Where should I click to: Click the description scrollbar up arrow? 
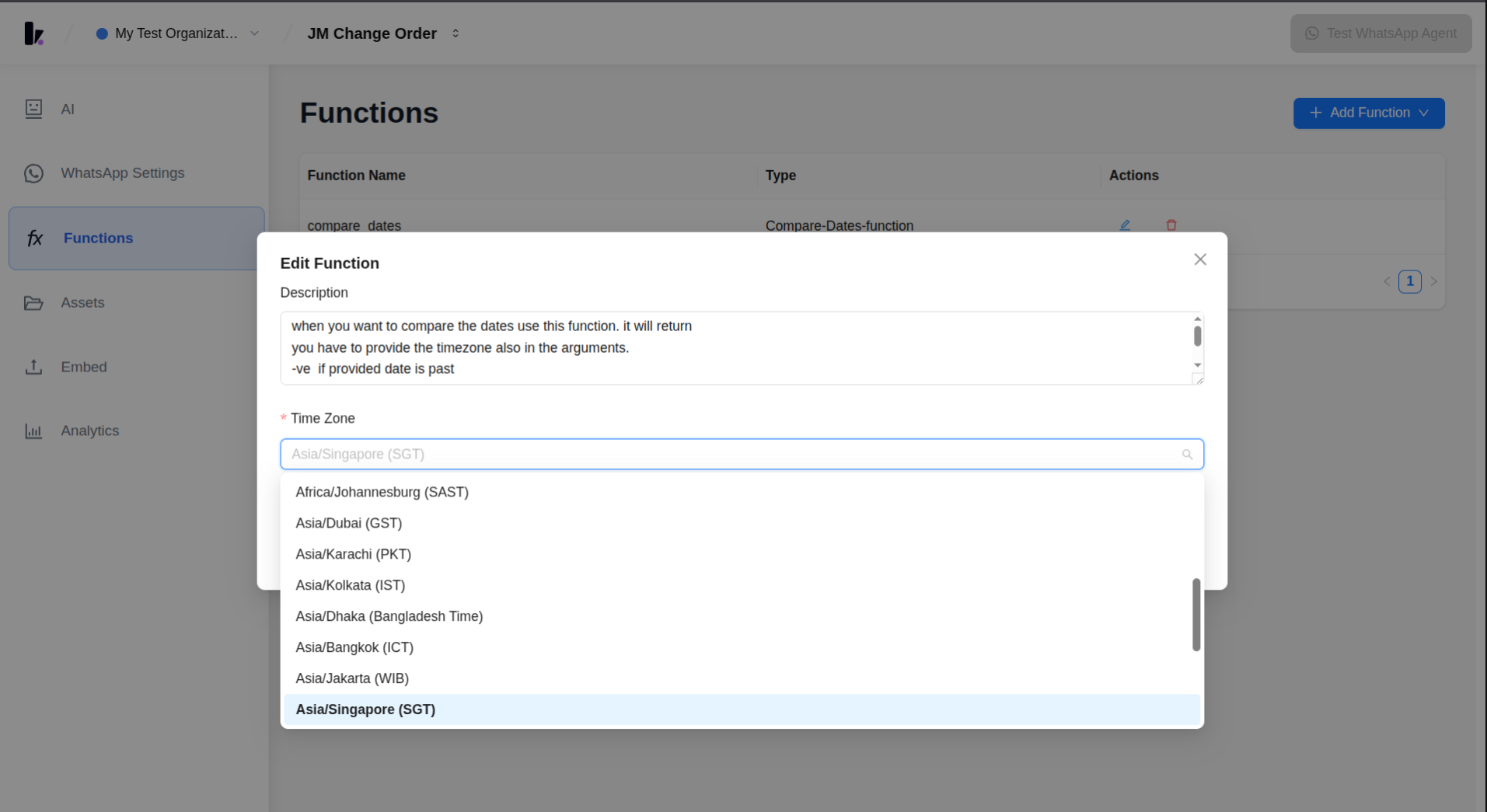pyautogui.click(x=1197, y=319)
